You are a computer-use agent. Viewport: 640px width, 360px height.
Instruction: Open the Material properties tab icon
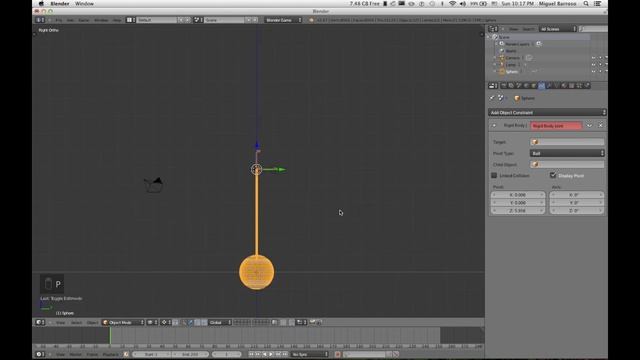[x=564, y=86]
